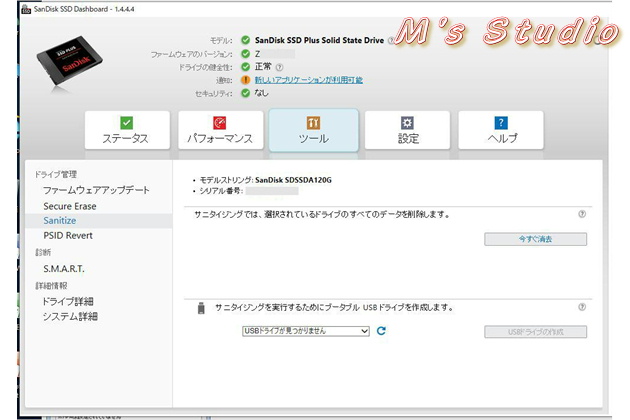The image size is (630, 420).
Task: Open the パフォーマンス tab
Action: [x=221, y=130]
